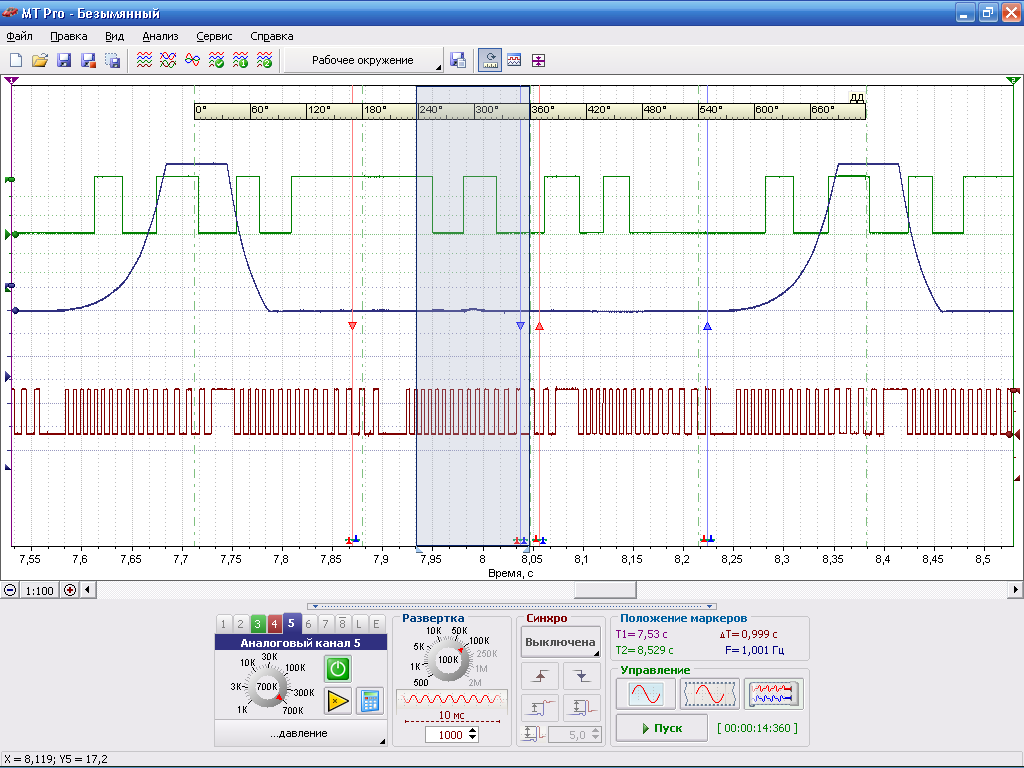Click the waveforms icon with badge 2
Screen dimensions: 1024x768
[x=264, y=61]
